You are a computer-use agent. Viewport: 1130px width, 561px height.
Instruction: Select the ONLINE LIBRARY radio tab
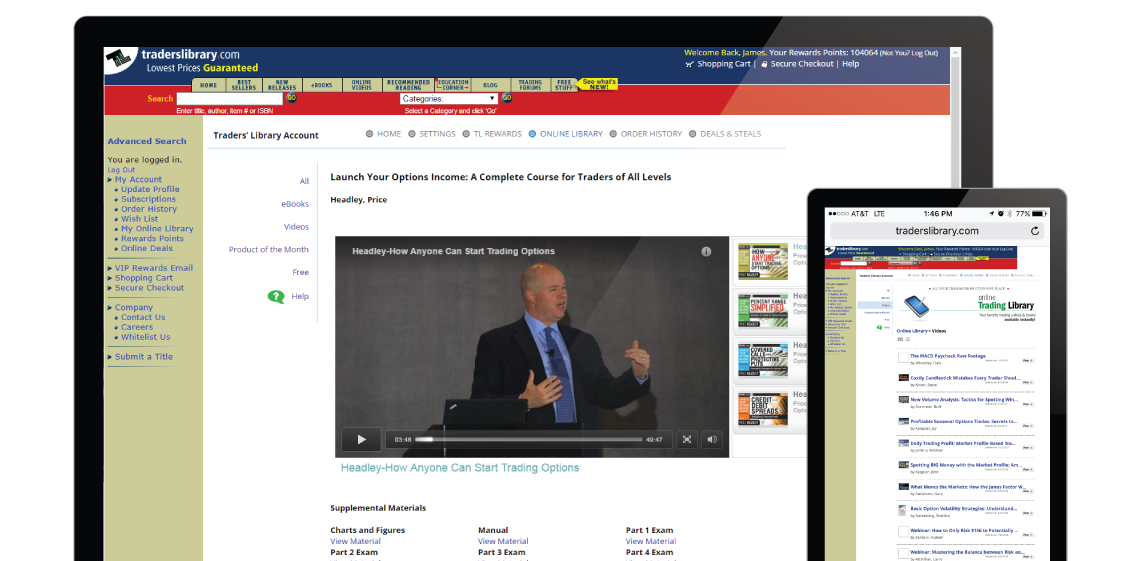point(532,134)
